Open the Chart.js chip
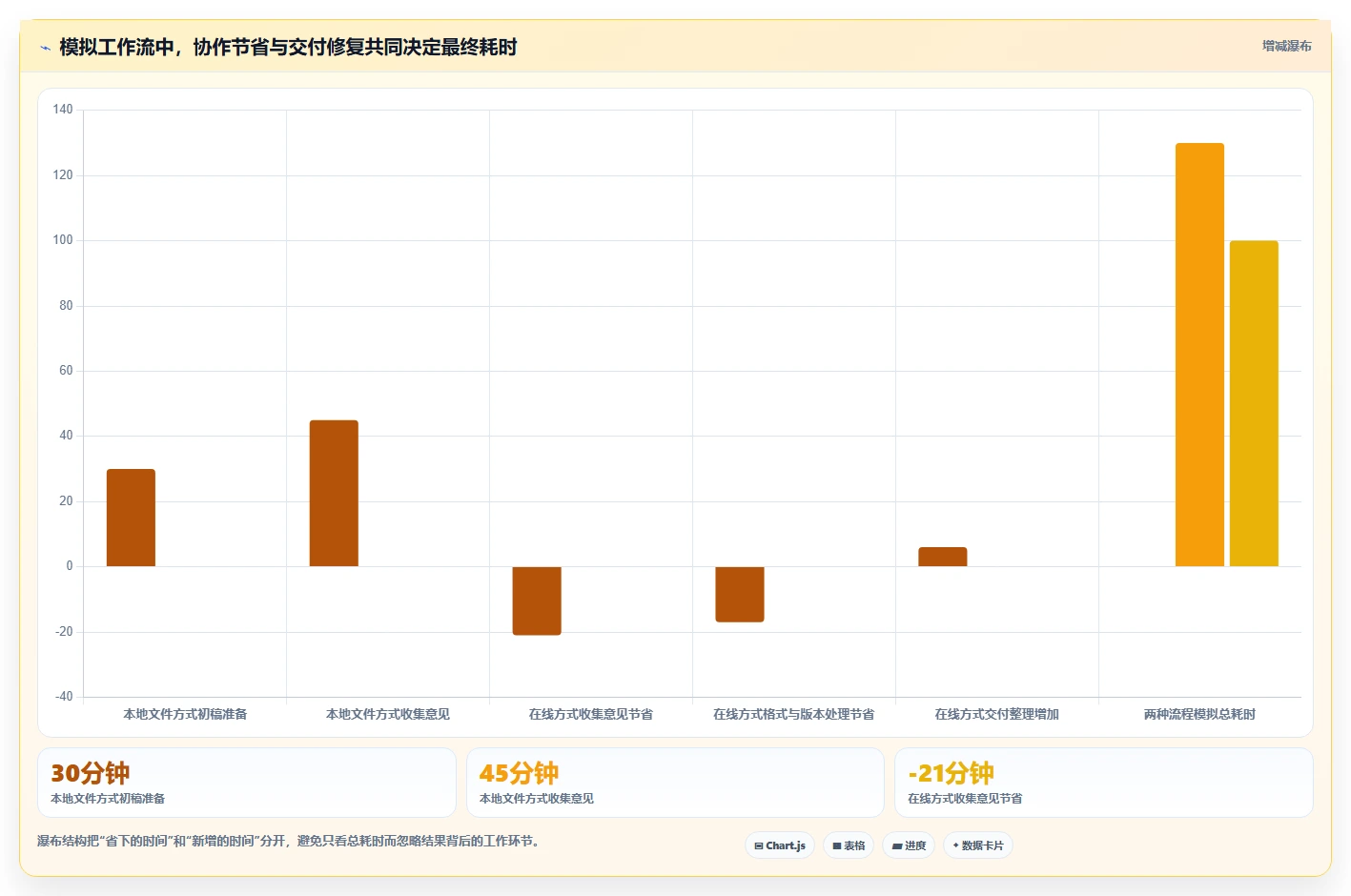 780,845
